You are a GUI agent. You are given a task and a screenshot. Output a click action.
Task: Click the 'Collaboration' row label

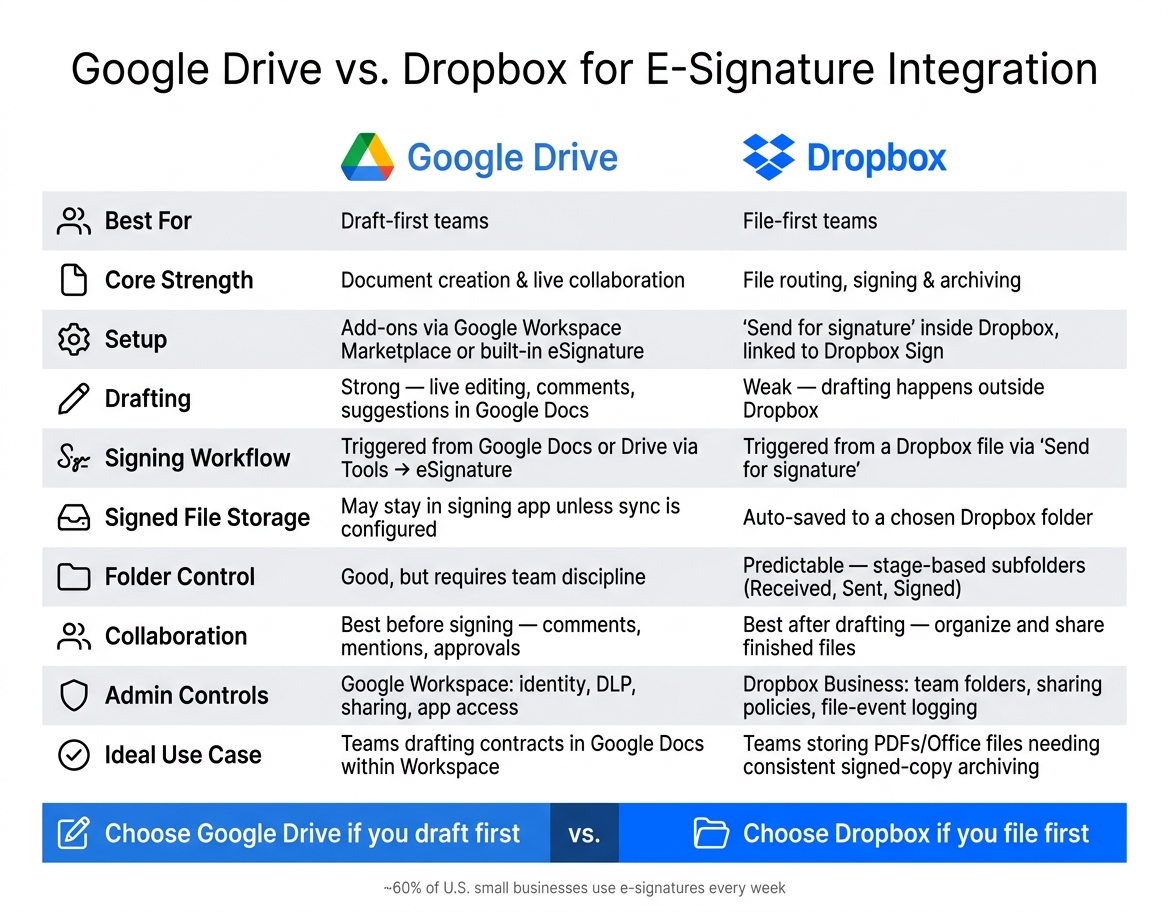[x=176, y=636]
